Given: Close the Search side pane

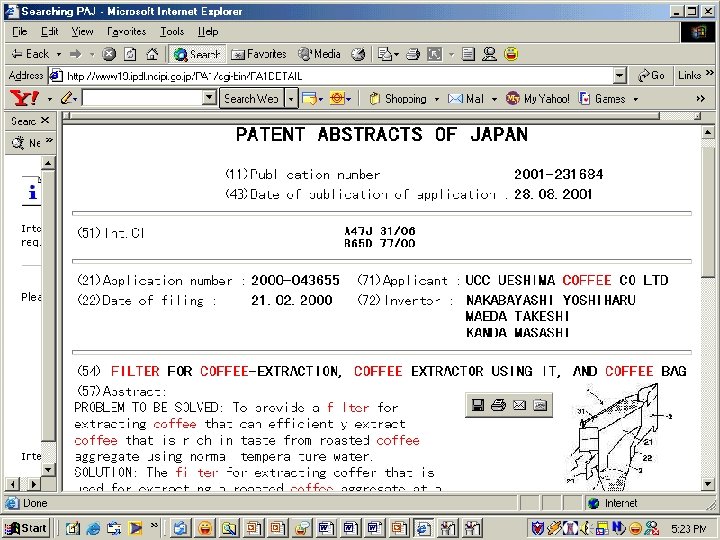Looking at the screenshot, I should coord(45,120).
